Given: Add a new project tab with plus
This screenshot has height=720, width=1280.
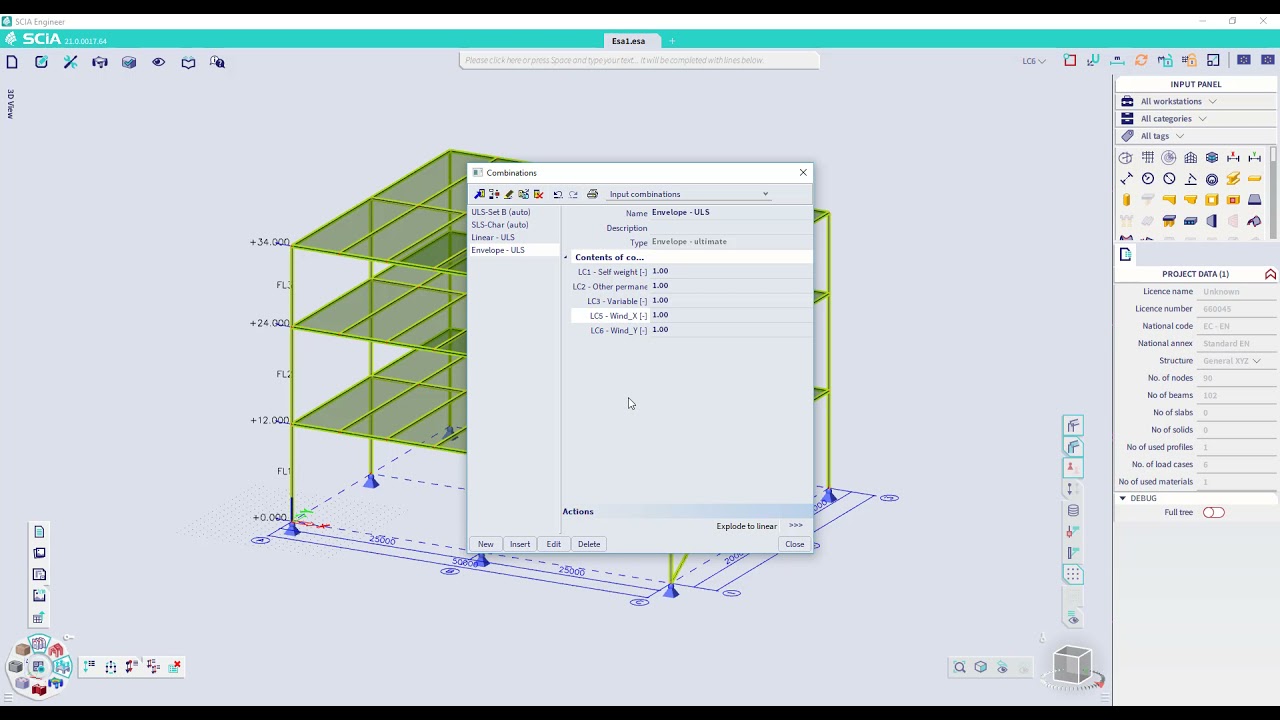Looking at the screenshot, I should [672, 41].
